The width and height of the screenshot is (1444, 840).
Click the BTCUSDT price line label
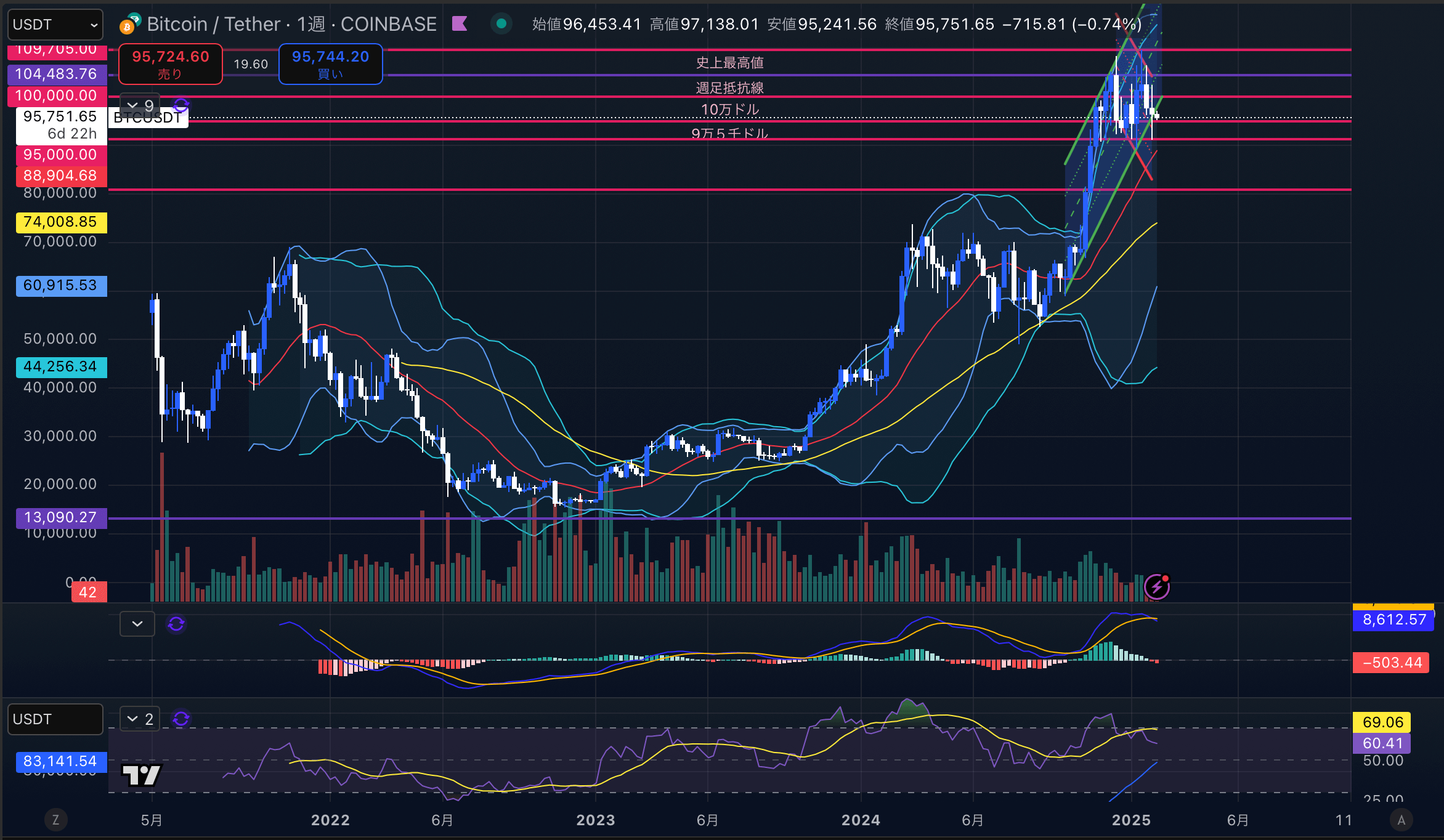click(x=148, y=118)
